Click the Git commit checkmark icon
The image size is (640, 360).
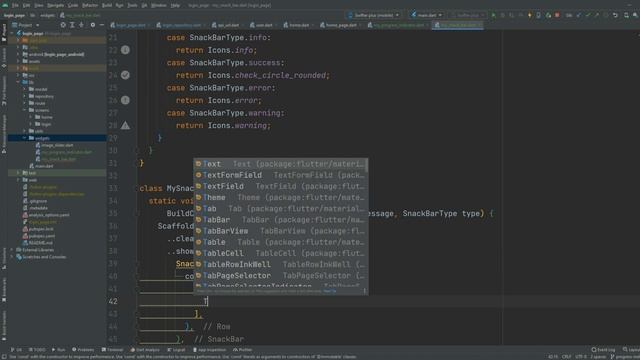click(588, 15)
